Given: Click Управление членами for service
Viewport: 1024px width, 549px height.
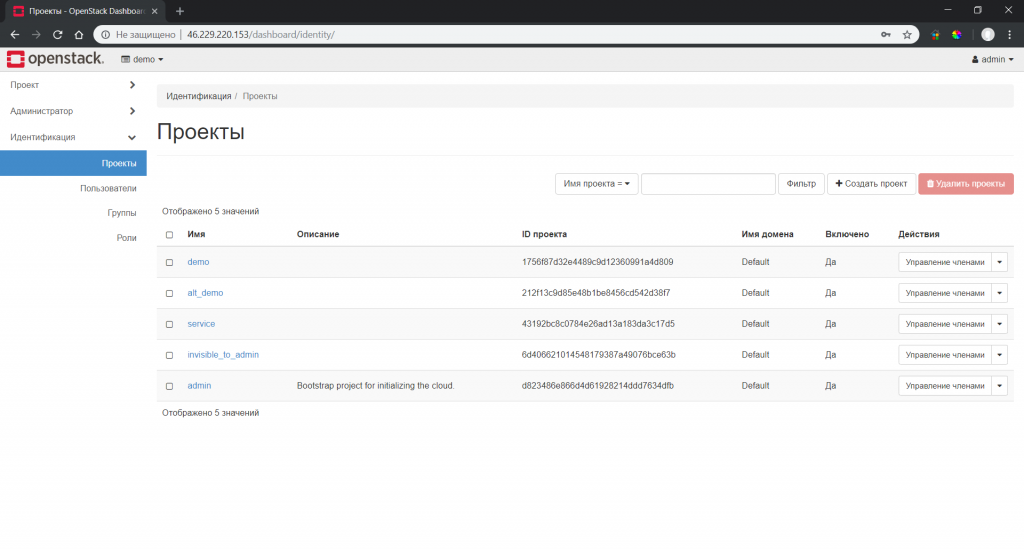Looking at the screenshot, I should 944,324.
